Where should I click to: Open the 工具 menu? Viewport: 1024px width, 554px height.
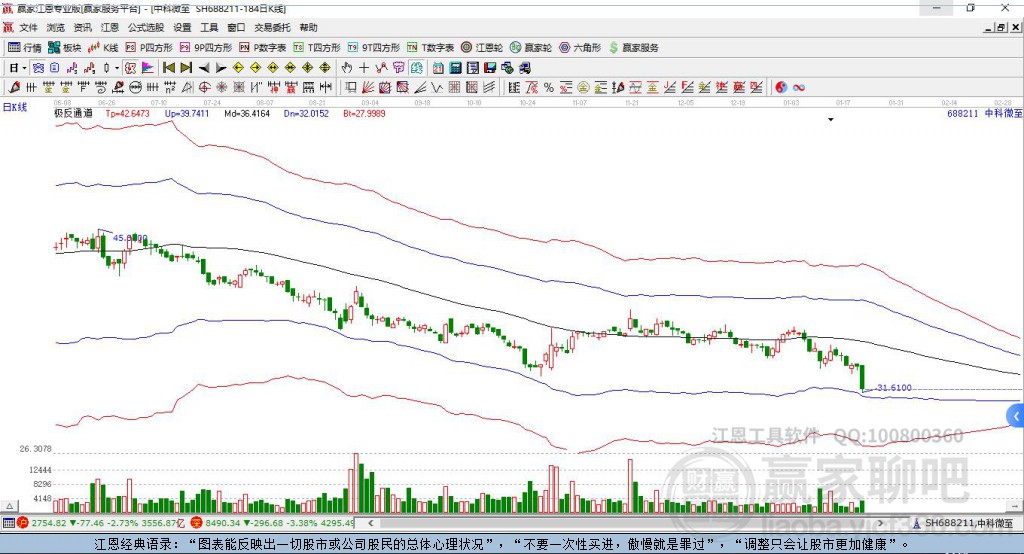[x=209, y=27]
